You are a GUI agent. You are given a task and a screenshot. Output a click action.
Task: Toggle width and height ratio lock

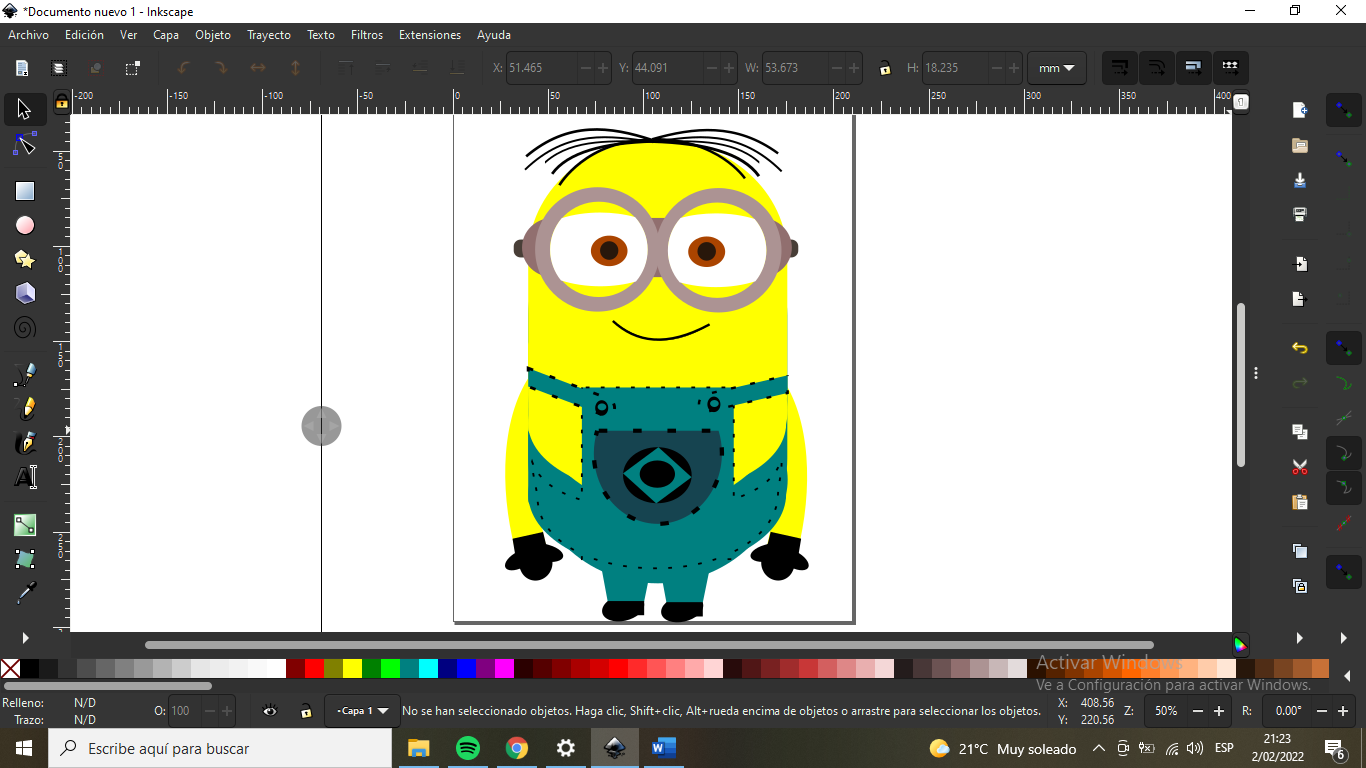click(885, 68)
